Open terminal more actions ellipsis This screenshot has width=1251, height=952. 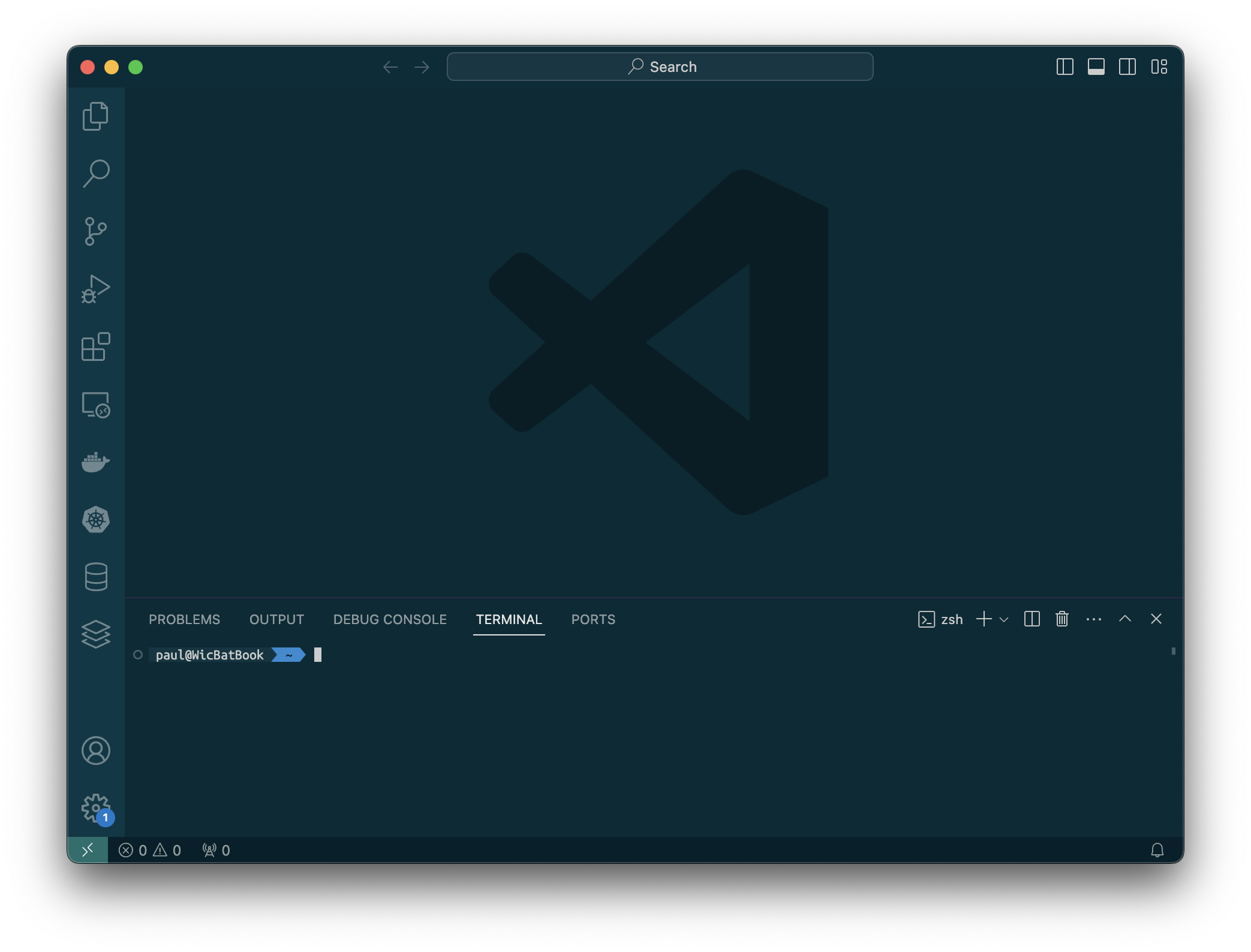pyautogui.click(x=1093, y=619)
